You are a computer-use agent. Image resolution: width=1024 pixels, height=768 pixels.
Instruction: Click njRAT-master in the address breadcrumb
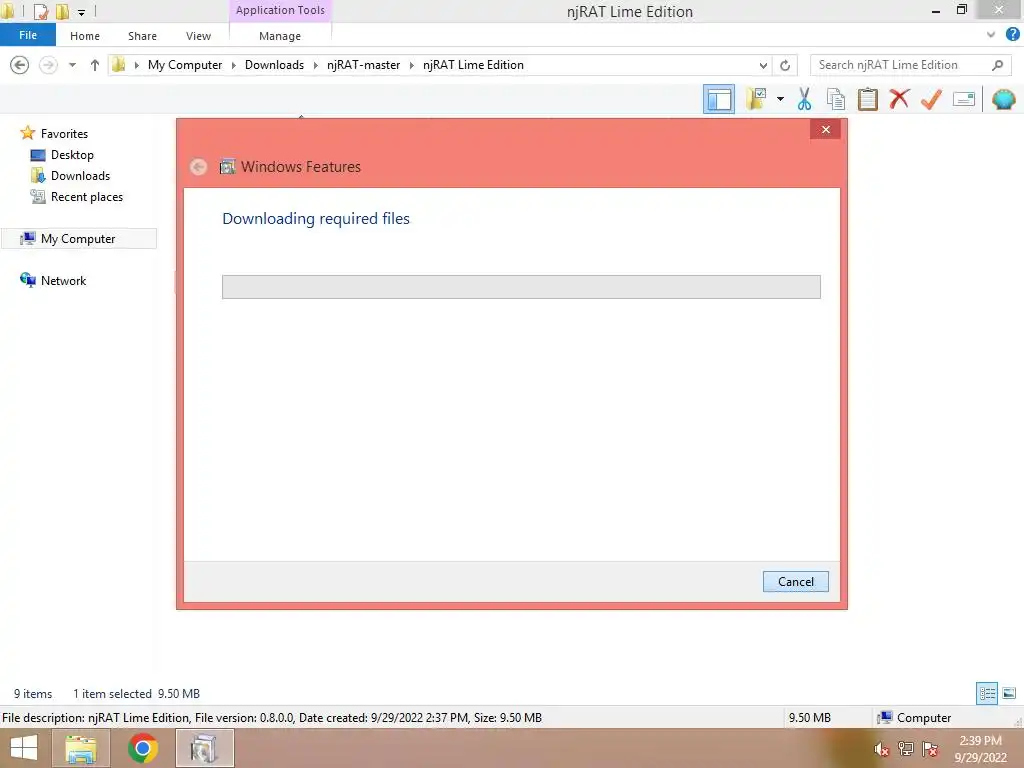coord(364,65)
